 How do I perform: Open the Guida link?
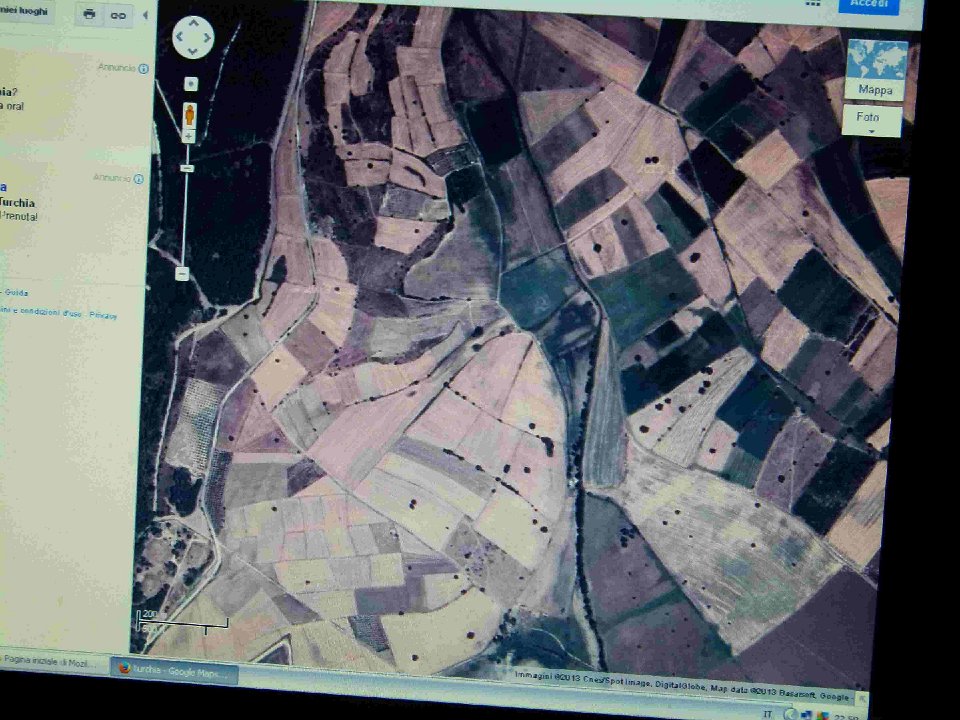point(16,292)
